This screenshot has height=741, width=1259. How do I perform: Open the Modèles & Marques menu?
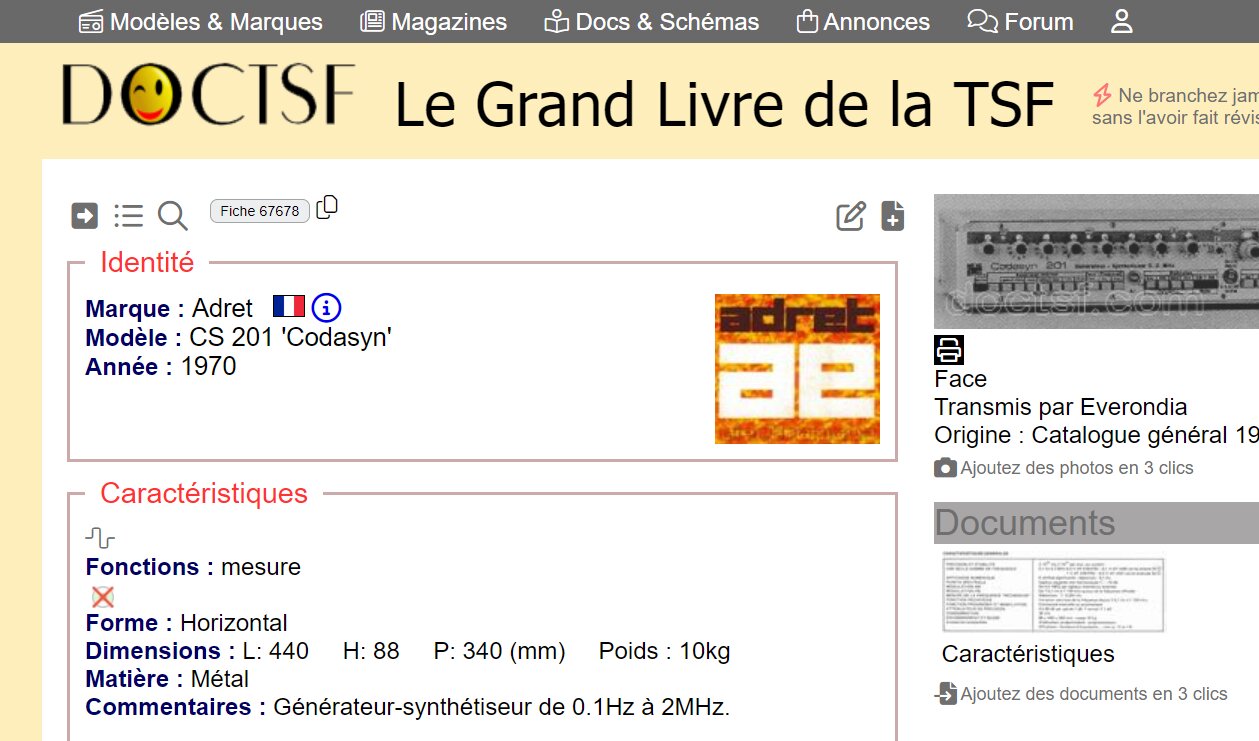pyautogui.click(x=200, y=21)
